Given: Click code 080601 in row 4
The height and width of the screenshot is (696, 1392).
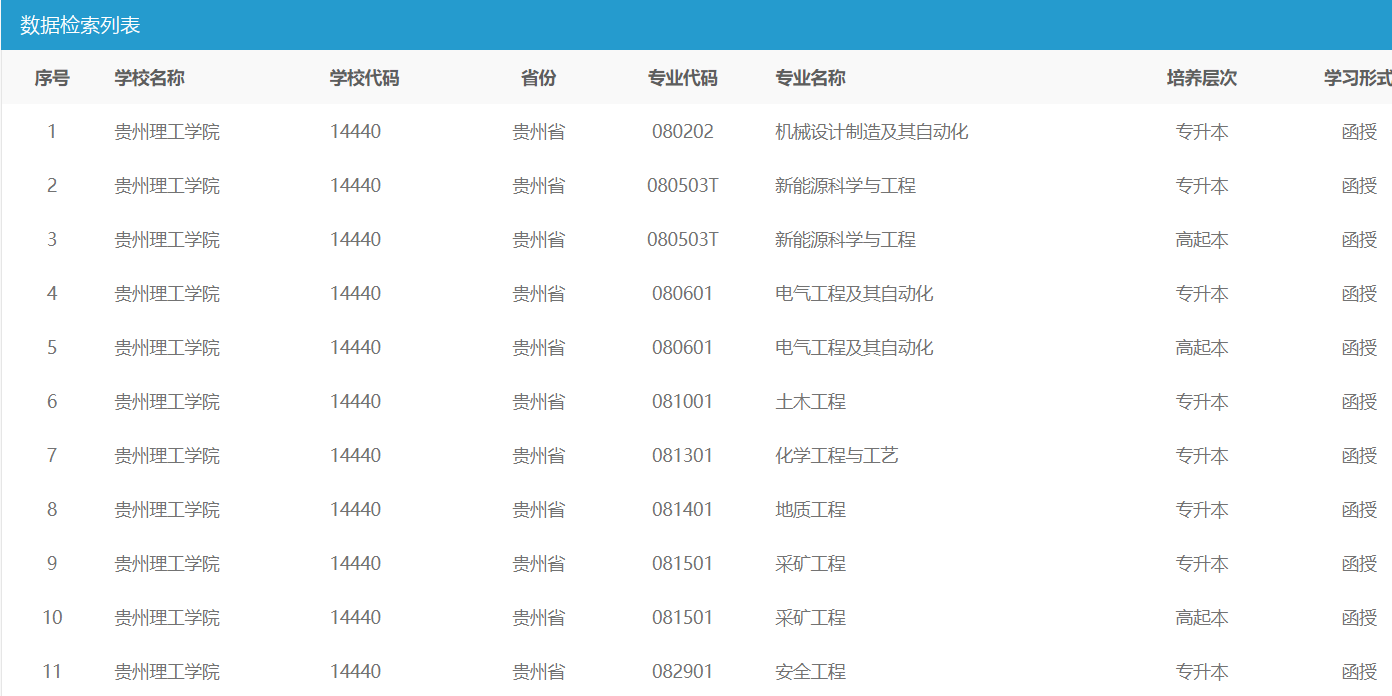Looking at the screenshot, I should 683,294.
